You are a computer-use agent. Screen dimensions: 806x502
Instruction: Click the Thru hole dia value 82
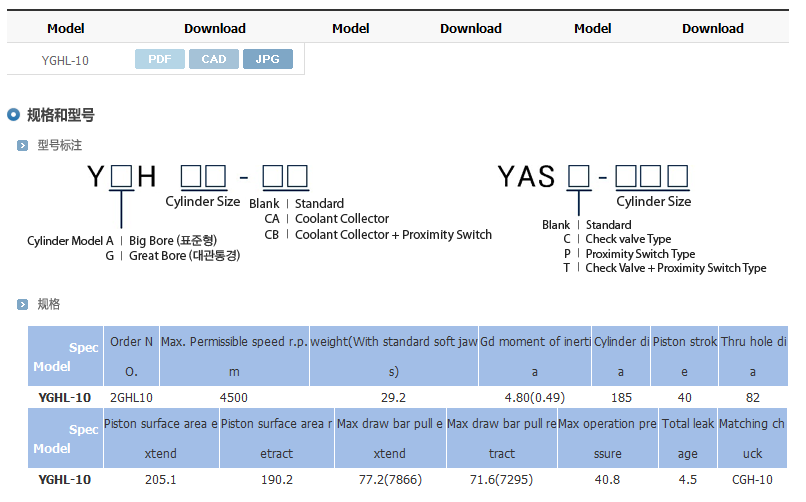(753, 397)
